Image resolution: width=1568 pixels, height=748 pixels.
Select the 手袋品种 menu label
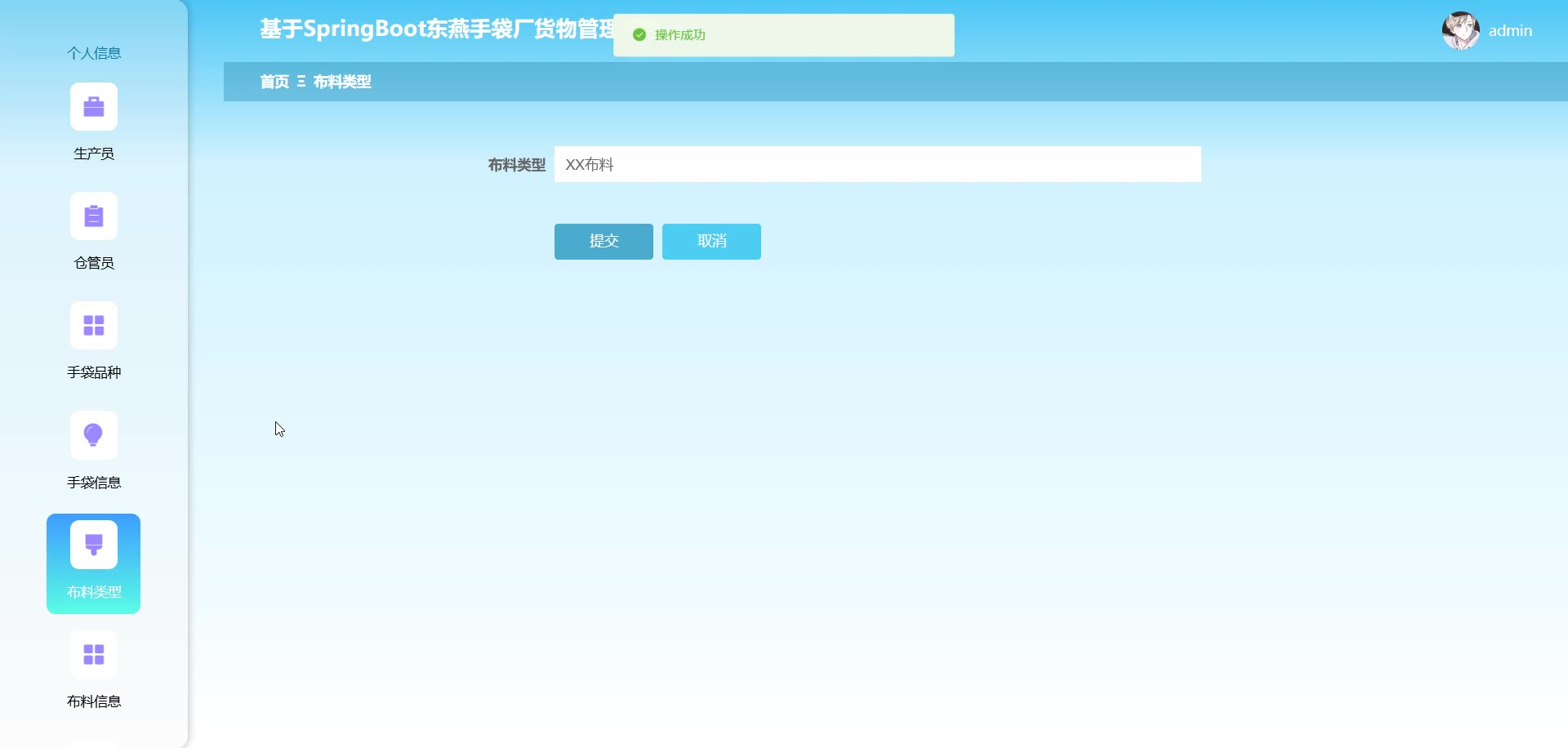(x=94, y=372)
